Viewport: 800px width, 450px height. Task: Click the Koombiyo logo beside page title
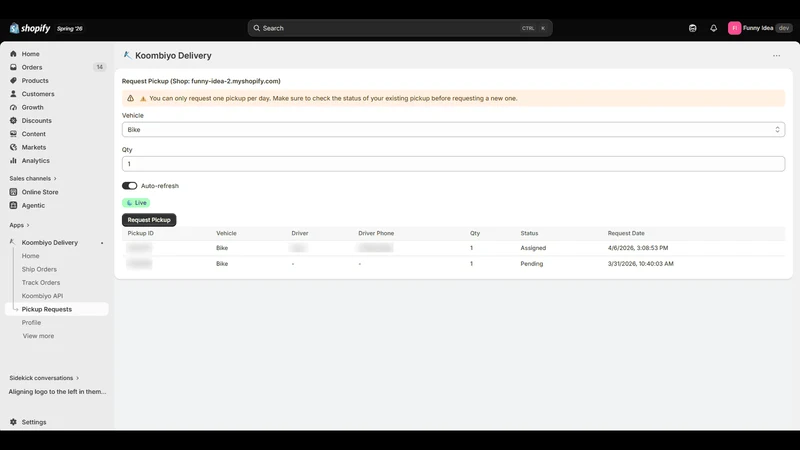point(127,55)
